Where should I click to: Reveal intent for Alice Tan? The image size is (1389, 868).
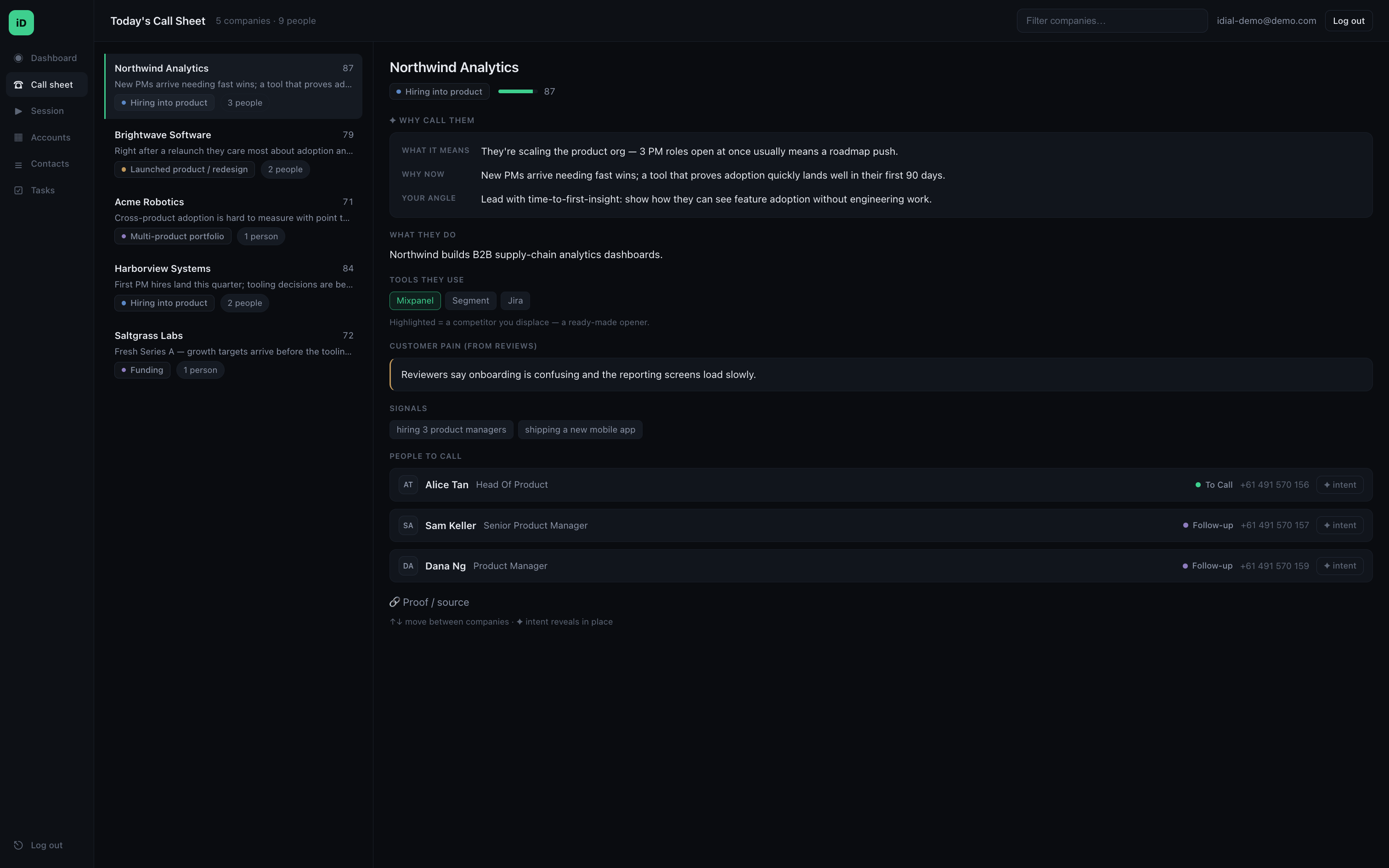tap(1340, 485)
